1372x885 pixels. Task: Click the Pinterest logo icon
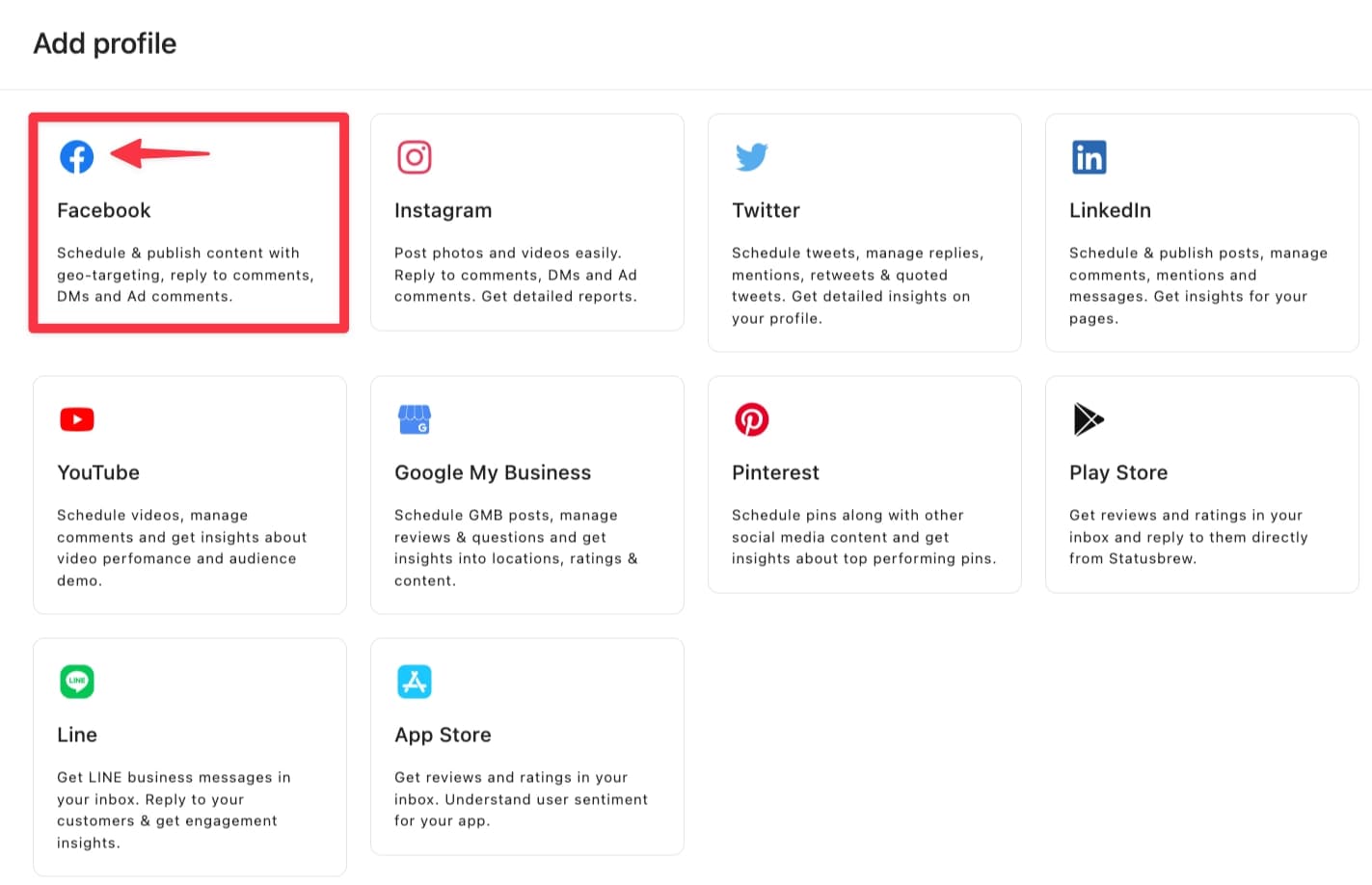click(752, 419)
